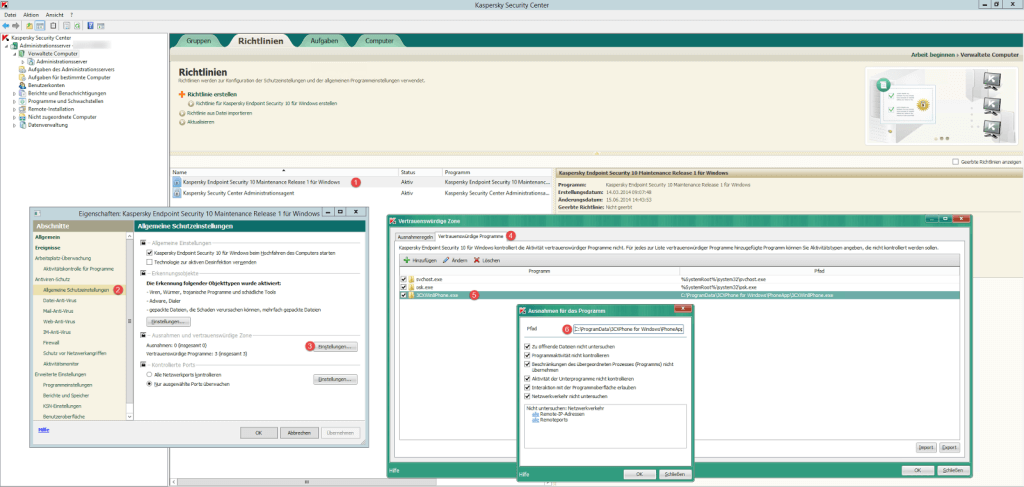This screenshot has height=487, width=1024.
Task: Click the red X Löschen icon
Action: [477, 260]
